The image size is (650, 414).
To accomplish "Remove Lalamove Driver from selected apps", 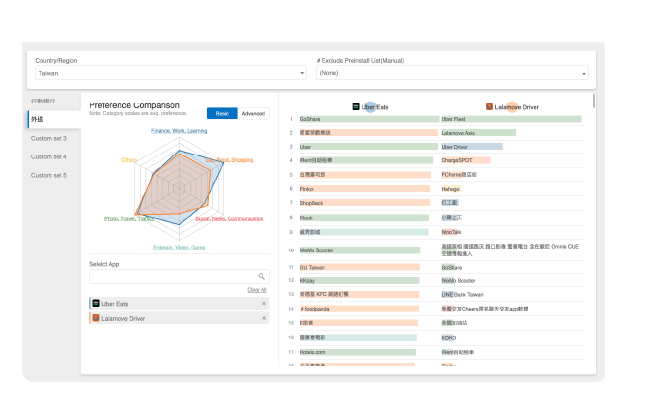I will [264, 318].
